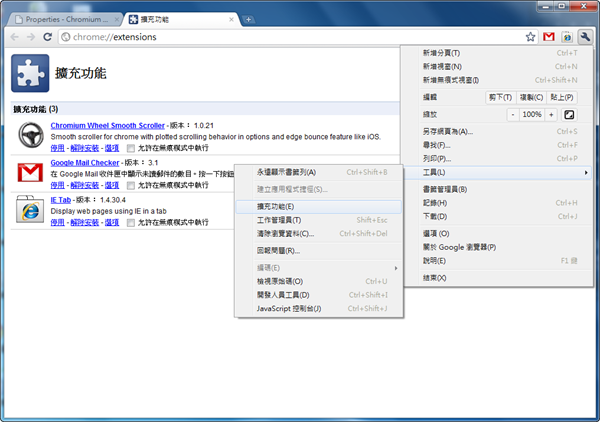This screenshot has height=422, width=600.
Task: Select 永遠顯示書籤列(A) in submenu
Action: [x=319, y=172]
